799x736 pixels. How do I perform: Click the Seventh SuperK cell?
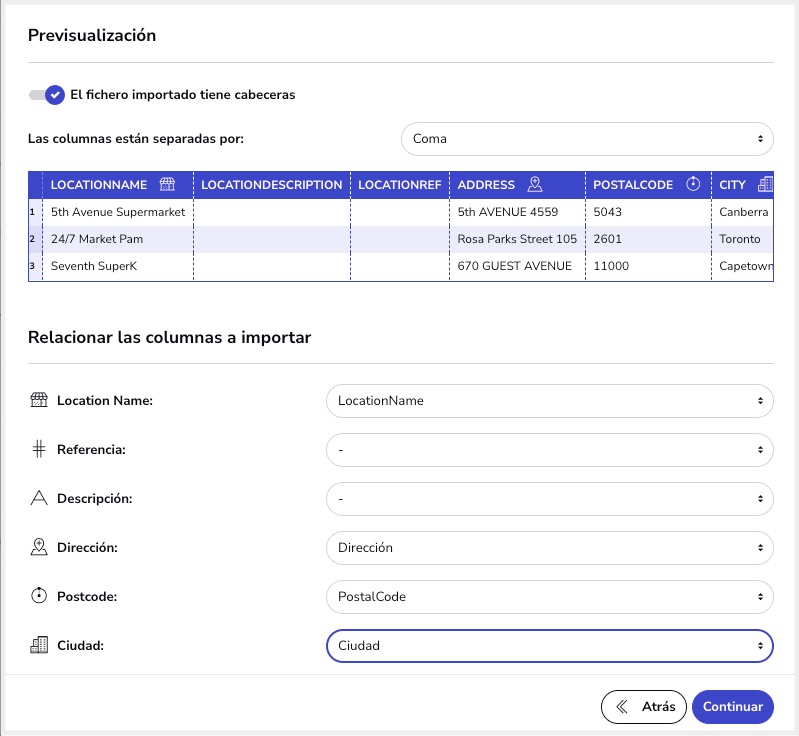tap(118, 266)
